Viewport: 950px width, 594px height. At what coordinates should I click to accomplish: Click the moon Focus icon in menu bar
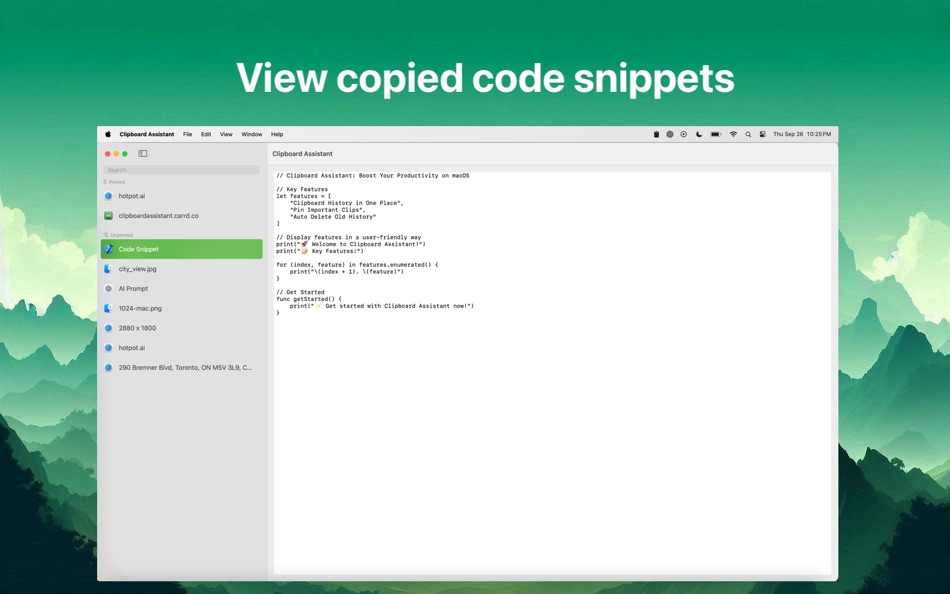(x=699, y=135)
